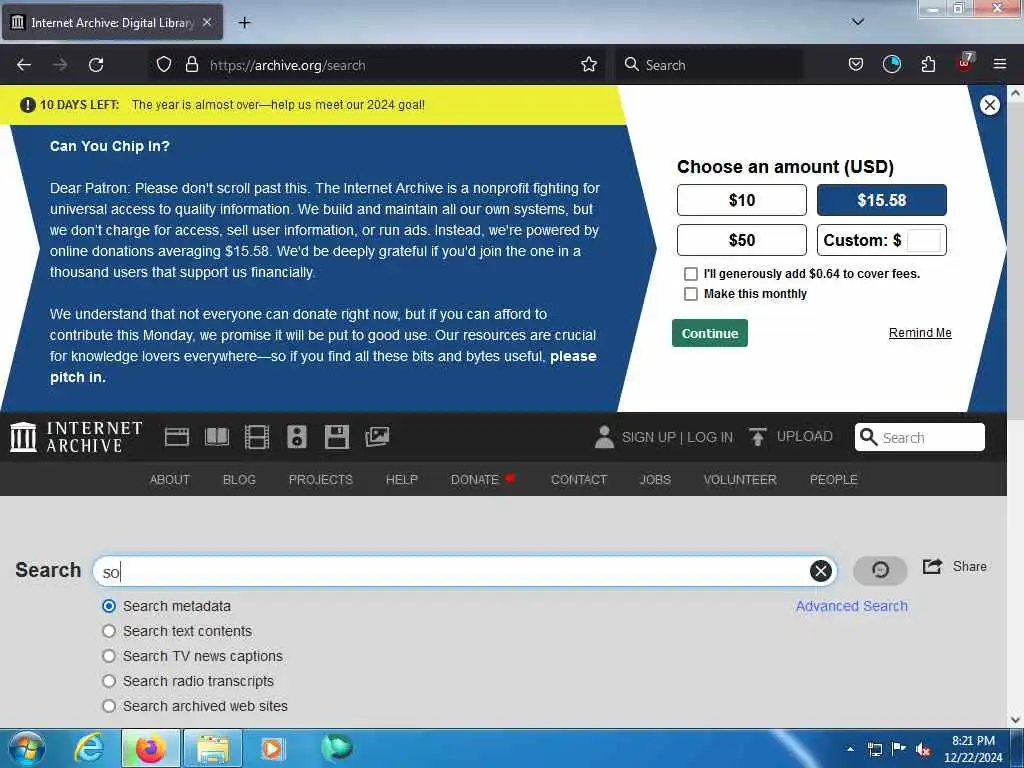Close the Internet Archive tab

[x=206, y=22]
